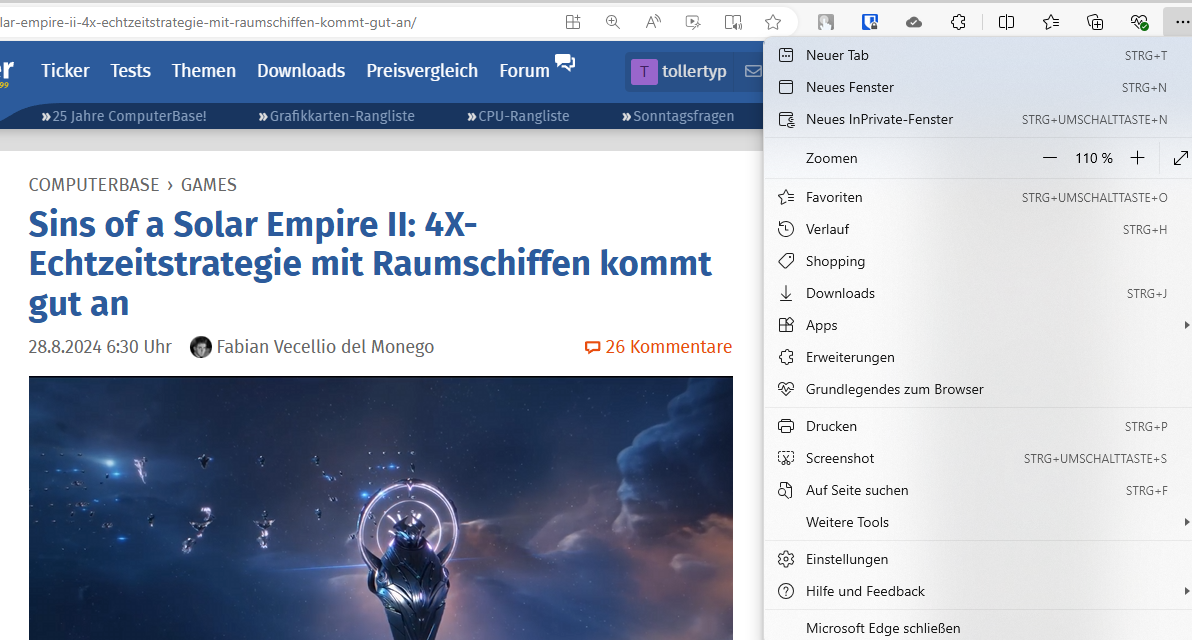Image resolution: width=1192 pixels, height=640 pixels.
Task: Open the 26 Kommentare link
Action: coord(658,347)
